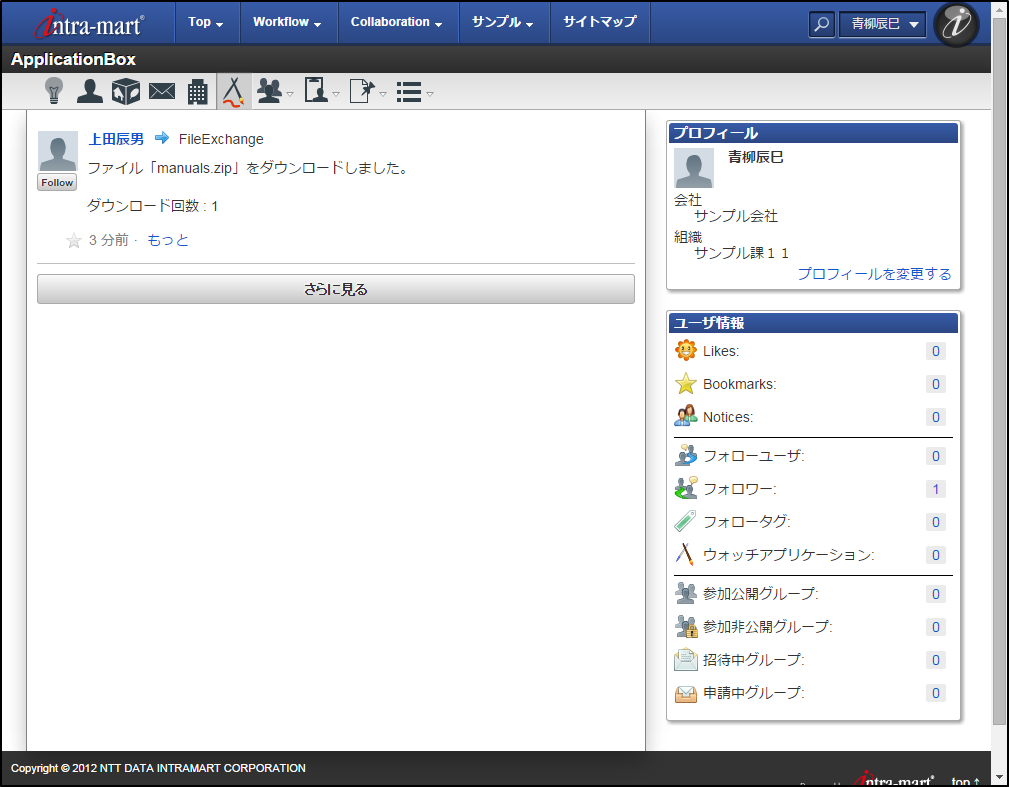The image size is (1009, 787).
Task: Open the Workflow menu
Action: coord(288,22)
